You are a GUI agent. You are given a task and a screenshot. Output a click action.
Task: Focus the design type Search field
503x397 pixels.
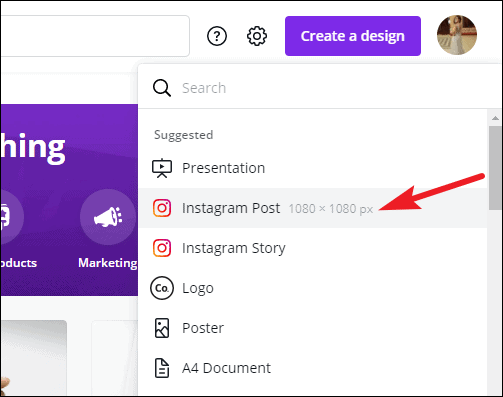(320, 88)
